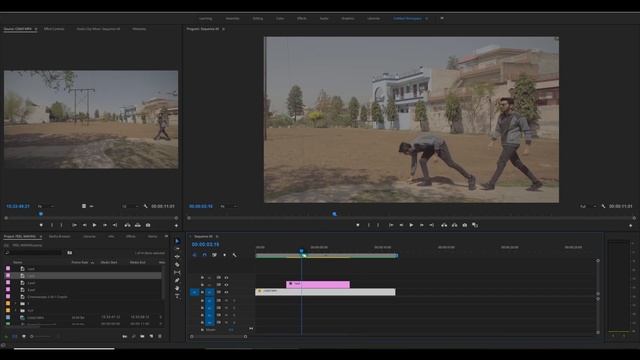Open Media Browser tab
The height and width of the screenshot is (360, 640).
point(60,236)
